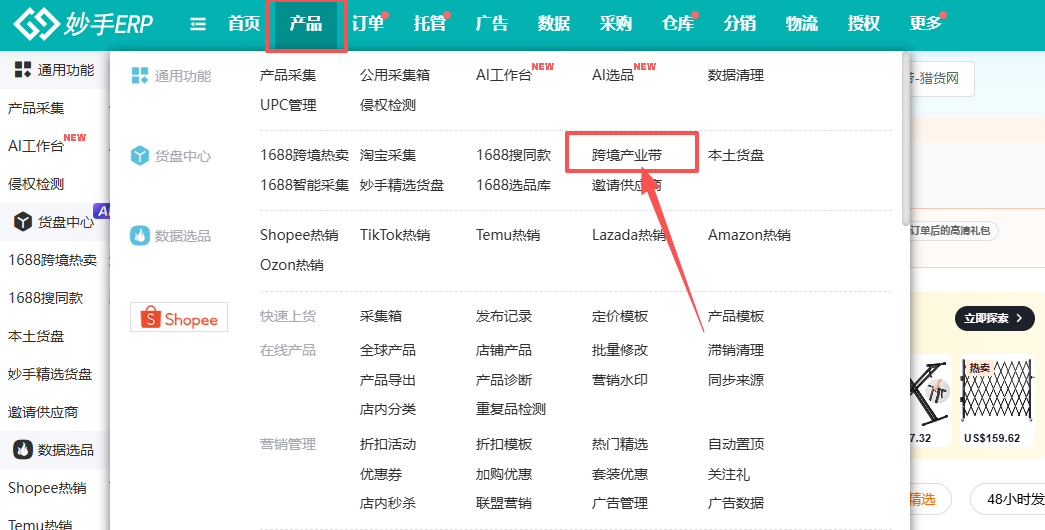Open the 授权 top menu
The image size is (1045, 530).
coord(864,23)
